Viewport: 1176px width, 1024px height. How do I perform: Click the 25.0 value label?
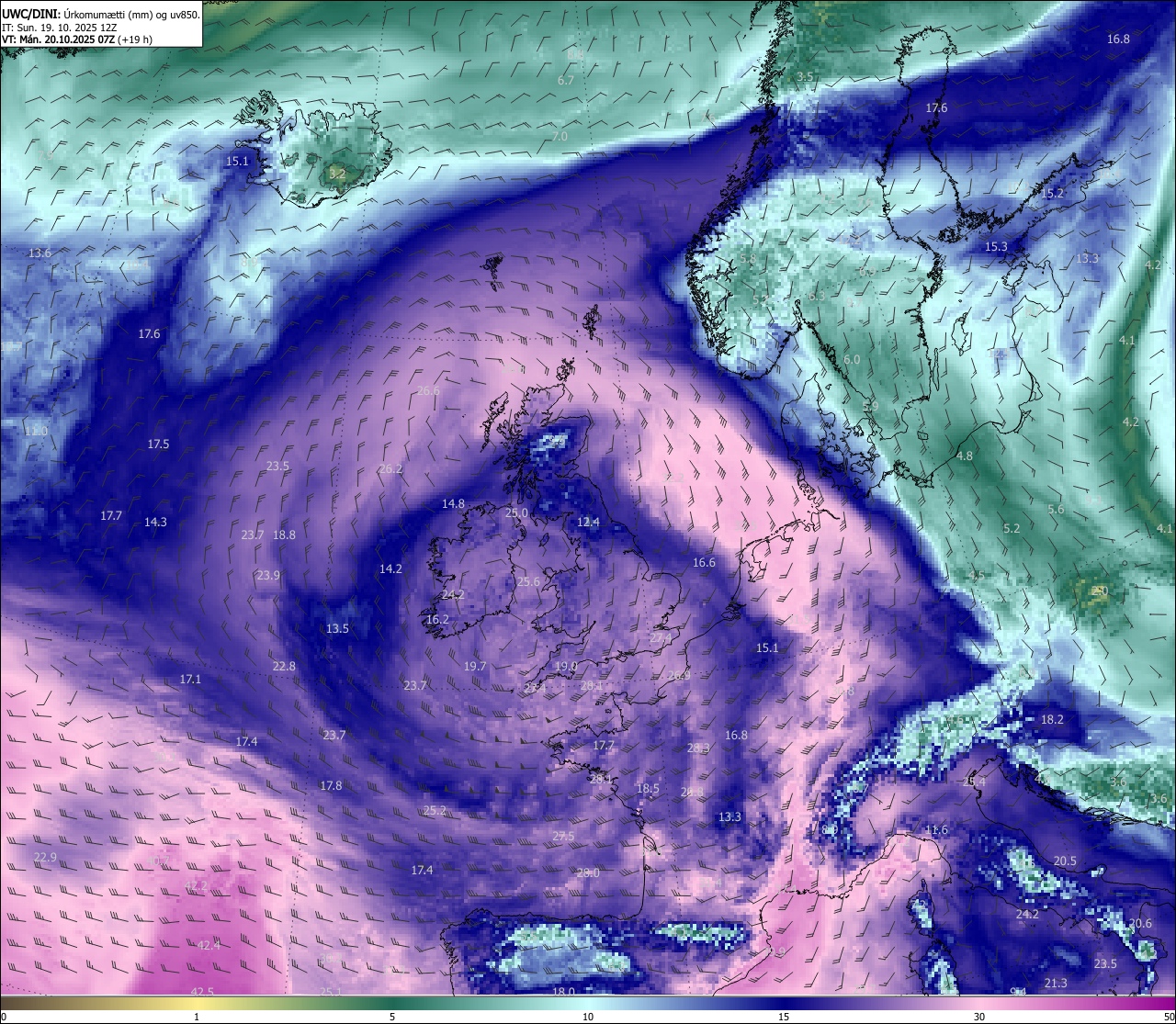516,513
